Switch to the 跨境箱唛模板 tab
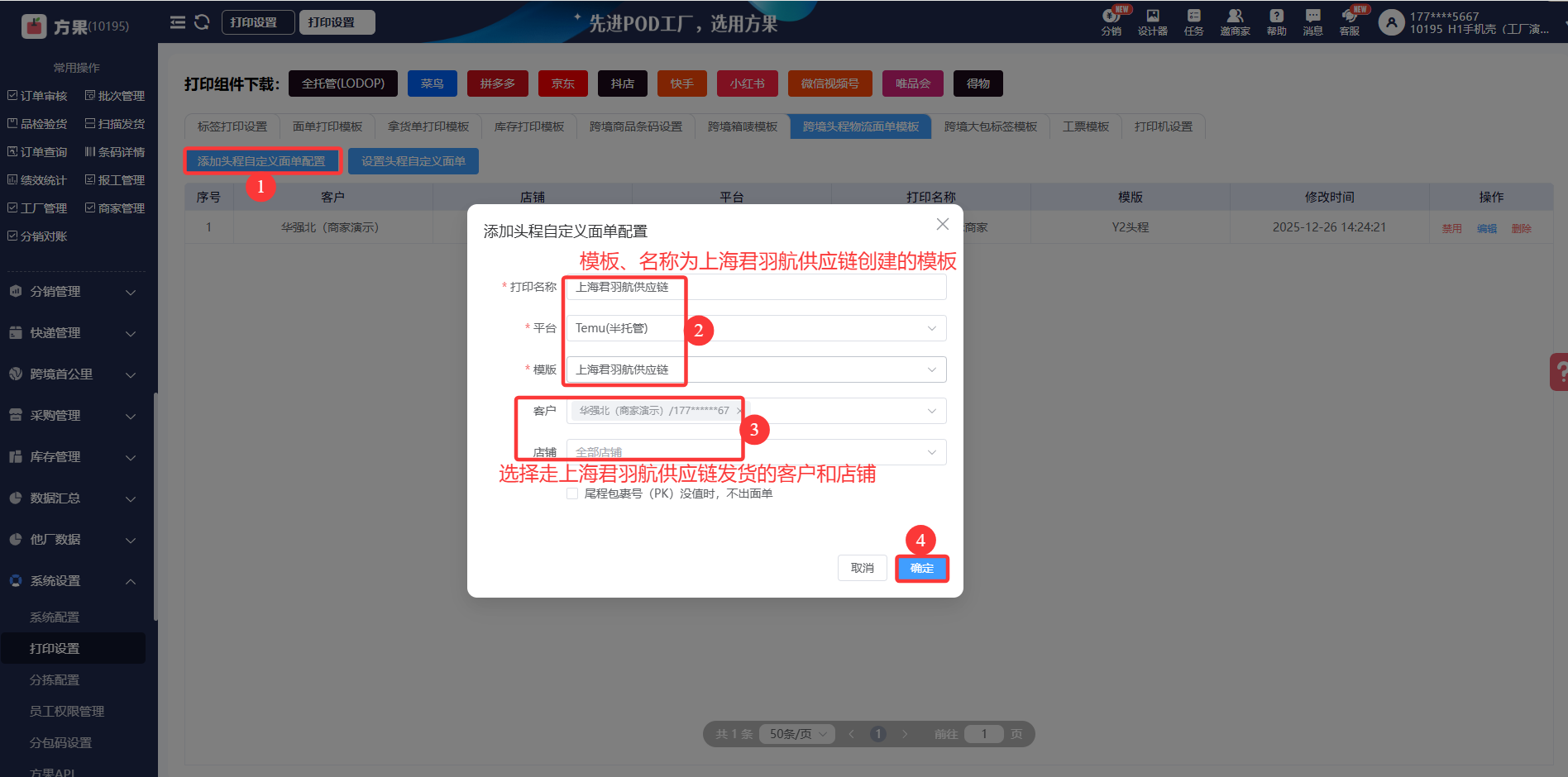 tap(743, 126)
